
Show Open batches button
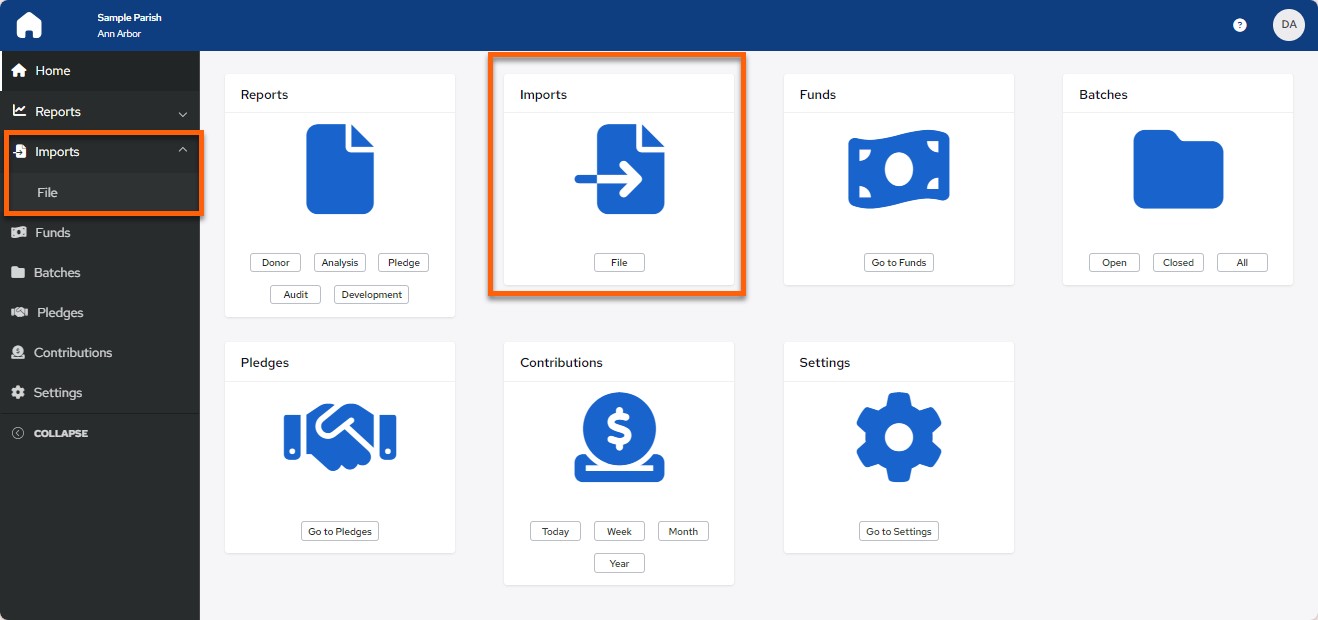point(1114,263)
